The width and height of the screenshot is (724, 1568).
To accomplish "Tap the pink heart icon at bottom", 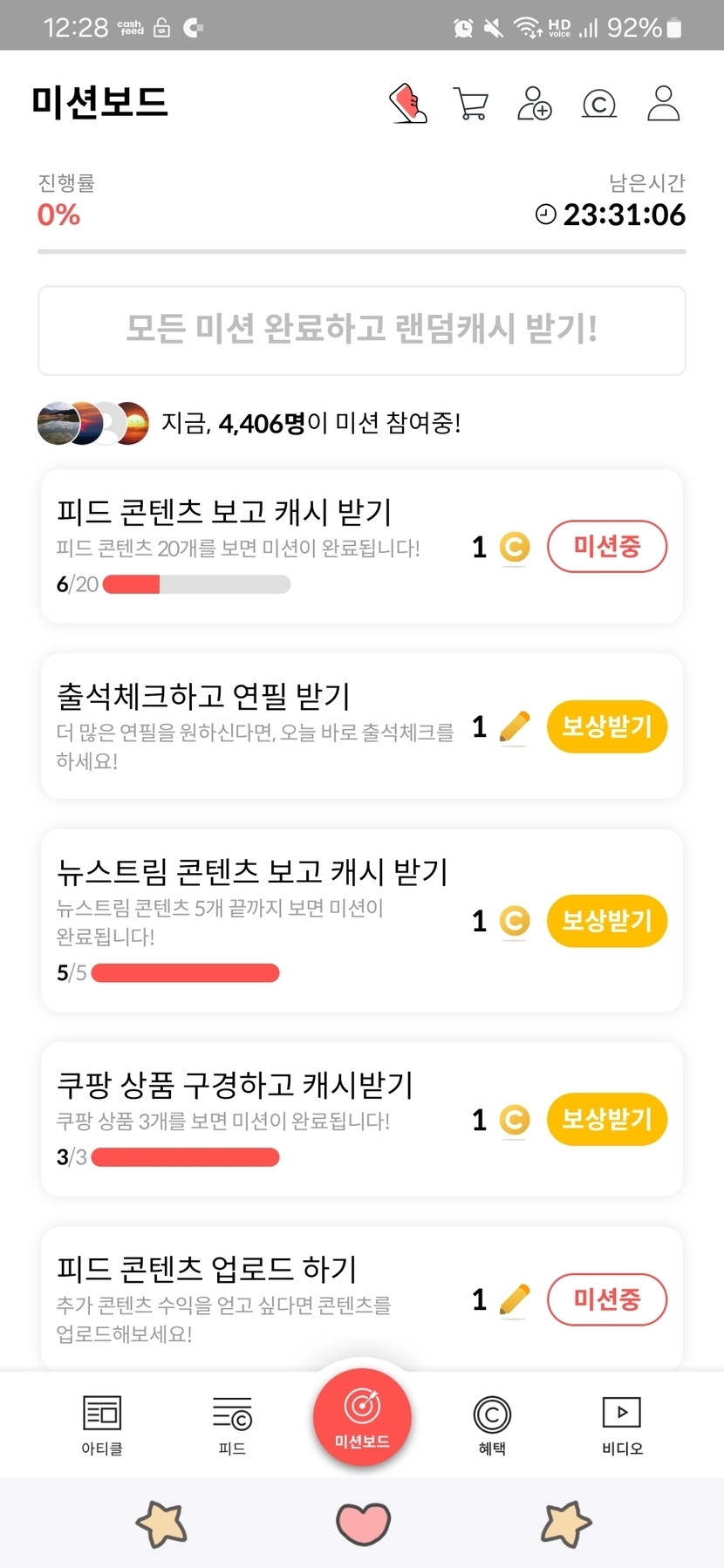I will (x=363, y=1524).
